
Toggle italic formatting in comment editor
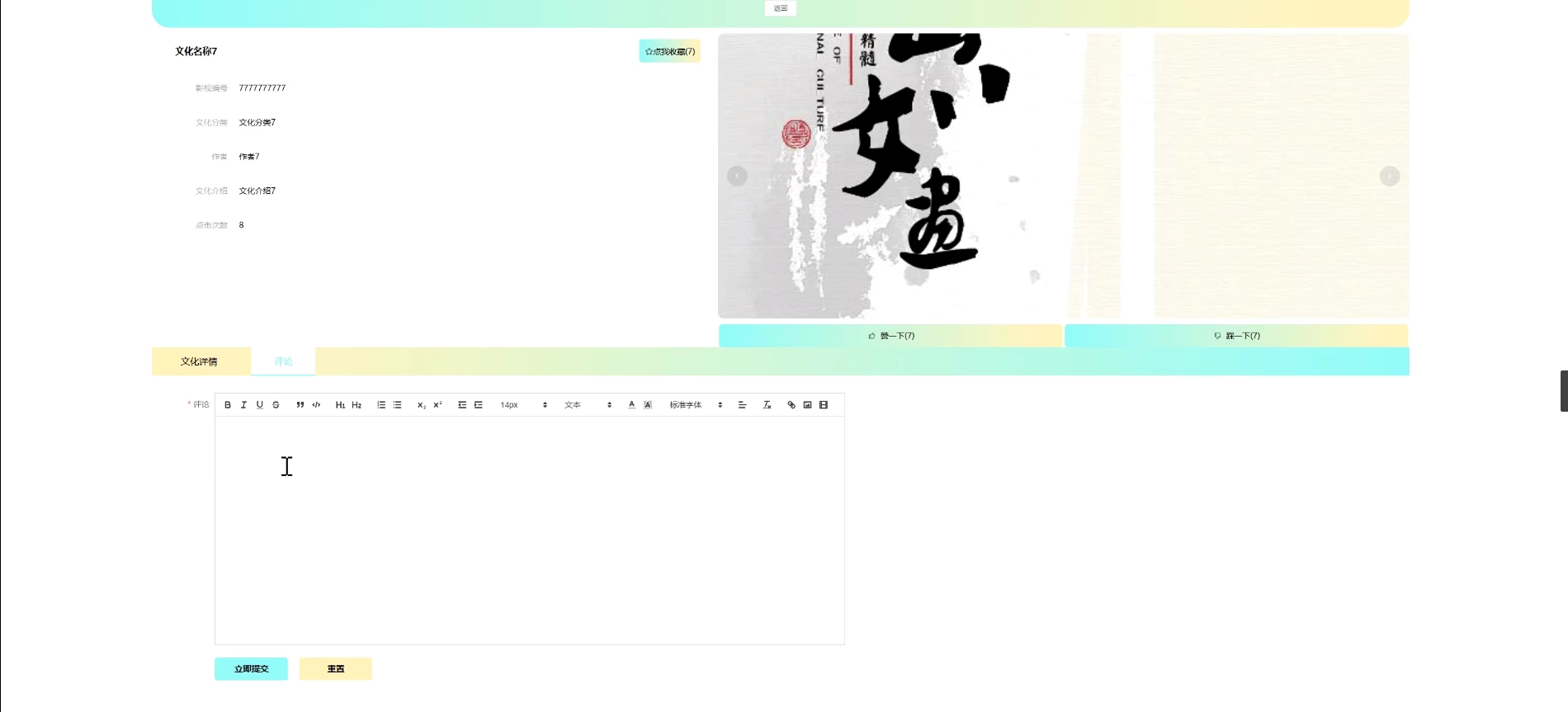pyautogui.click(x=243, y=405)
